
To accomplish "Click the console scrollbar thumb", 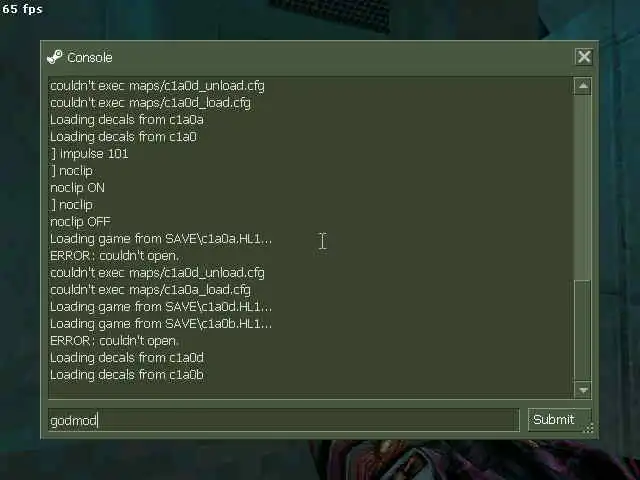I will pos(583,331).
